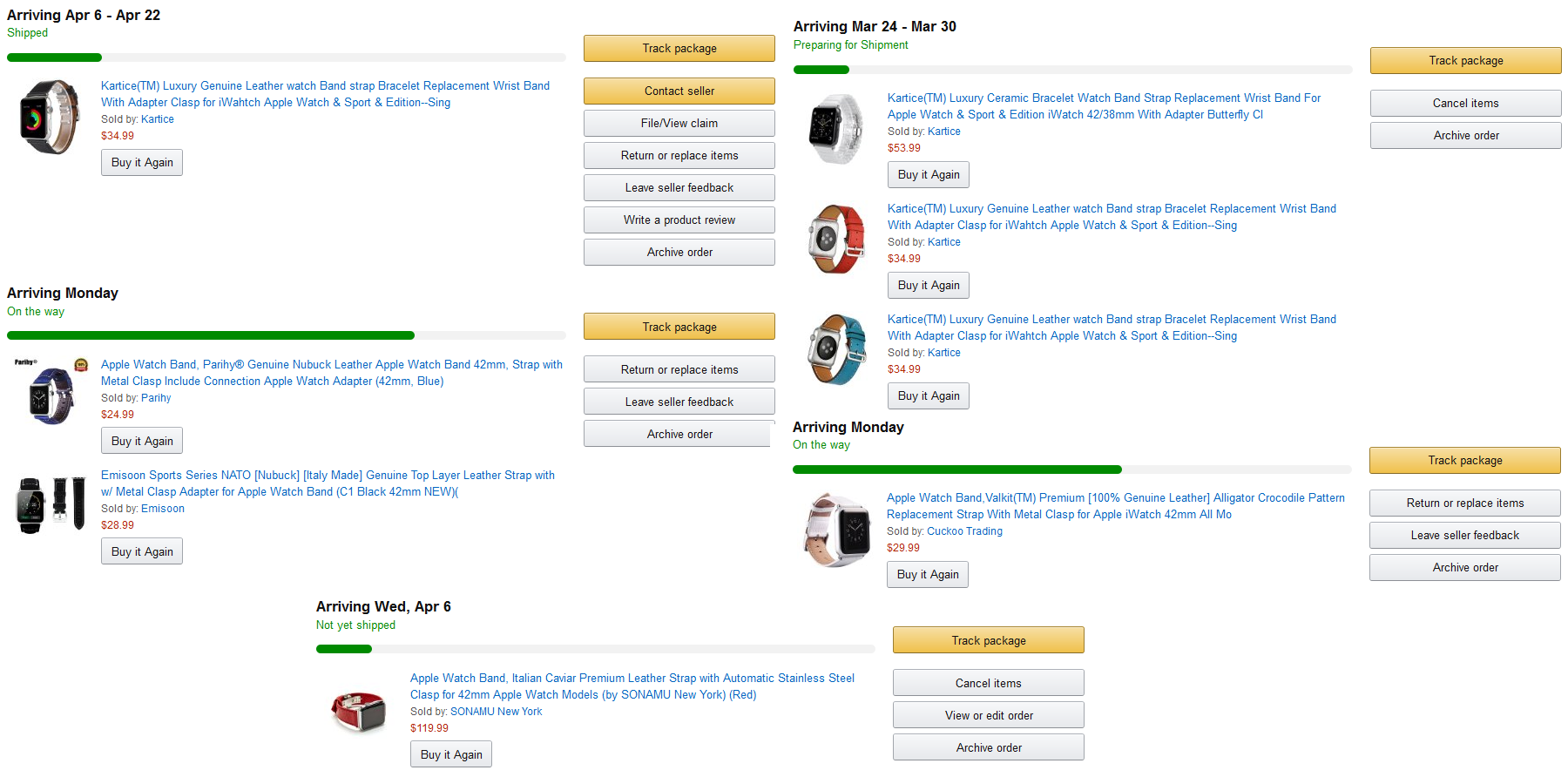Track package for Wed, Apr 6 order
This screenshot has height=777, width=1568.
(x=989, y=640)
